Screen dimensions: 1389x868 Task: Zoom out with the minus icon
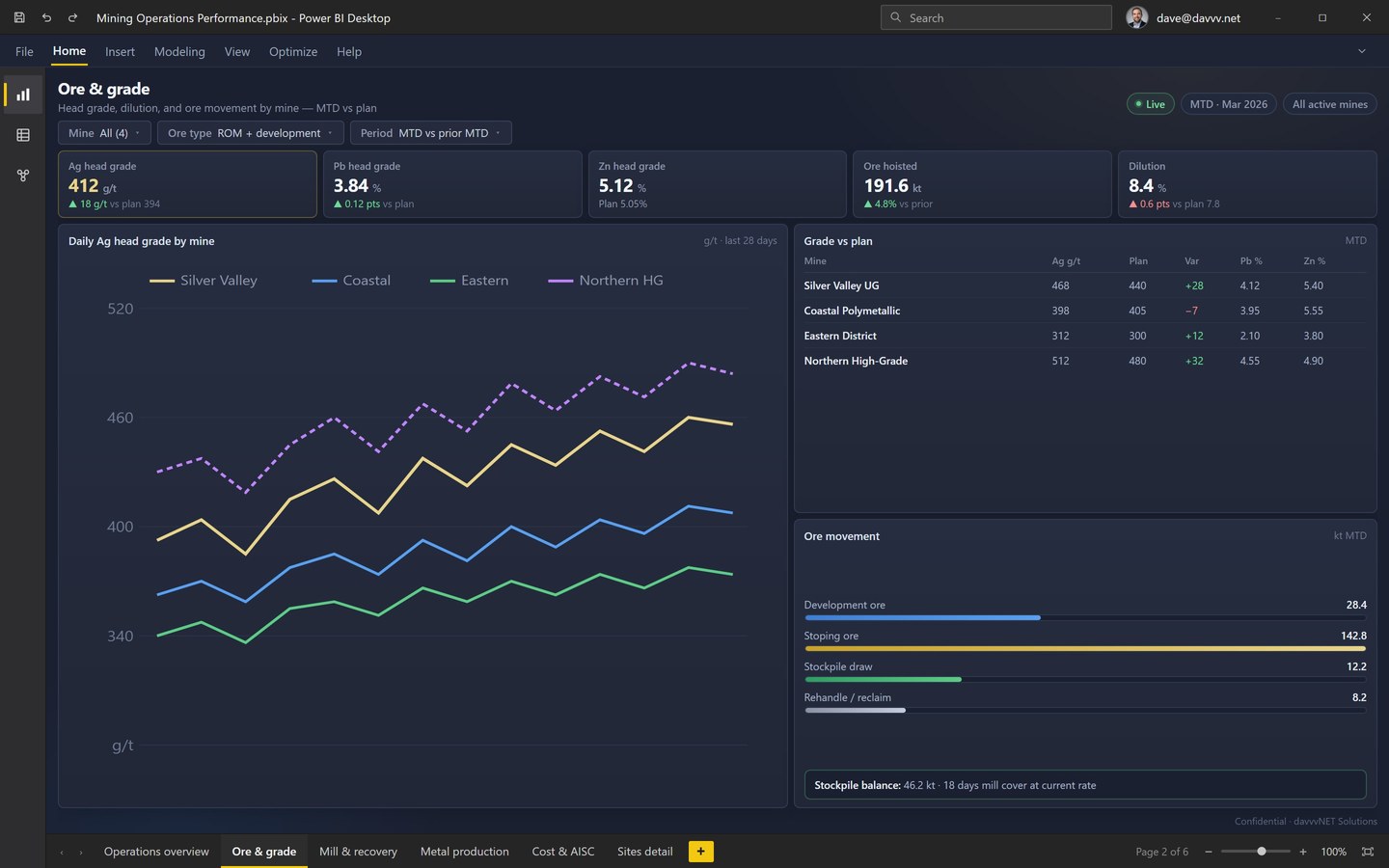click(x=1209, y=852)
